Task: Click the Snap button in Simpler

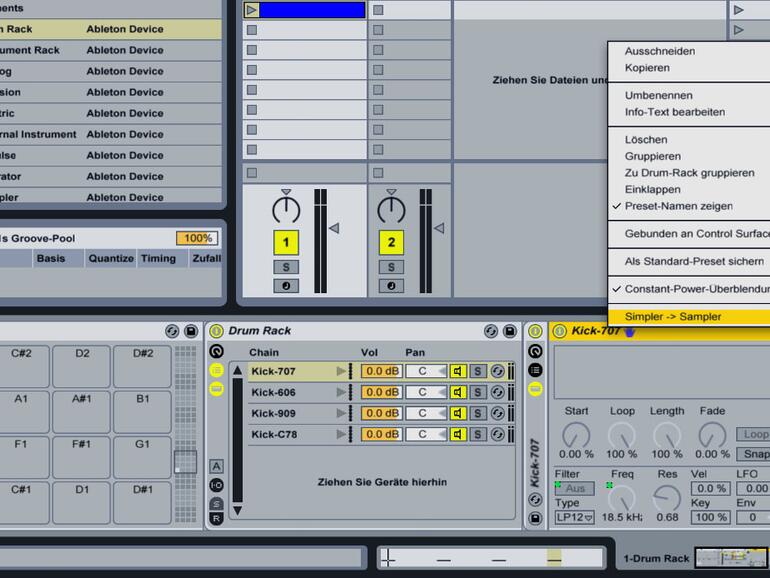Action: tap(756, 454)
